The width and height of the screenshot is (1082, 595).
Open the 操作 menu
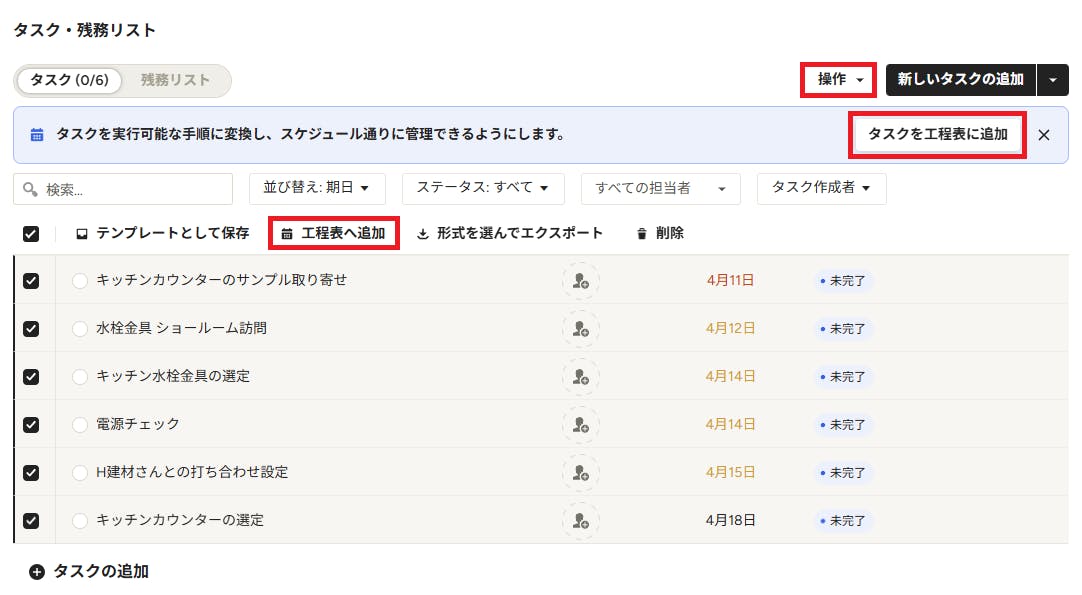[838, 79]
